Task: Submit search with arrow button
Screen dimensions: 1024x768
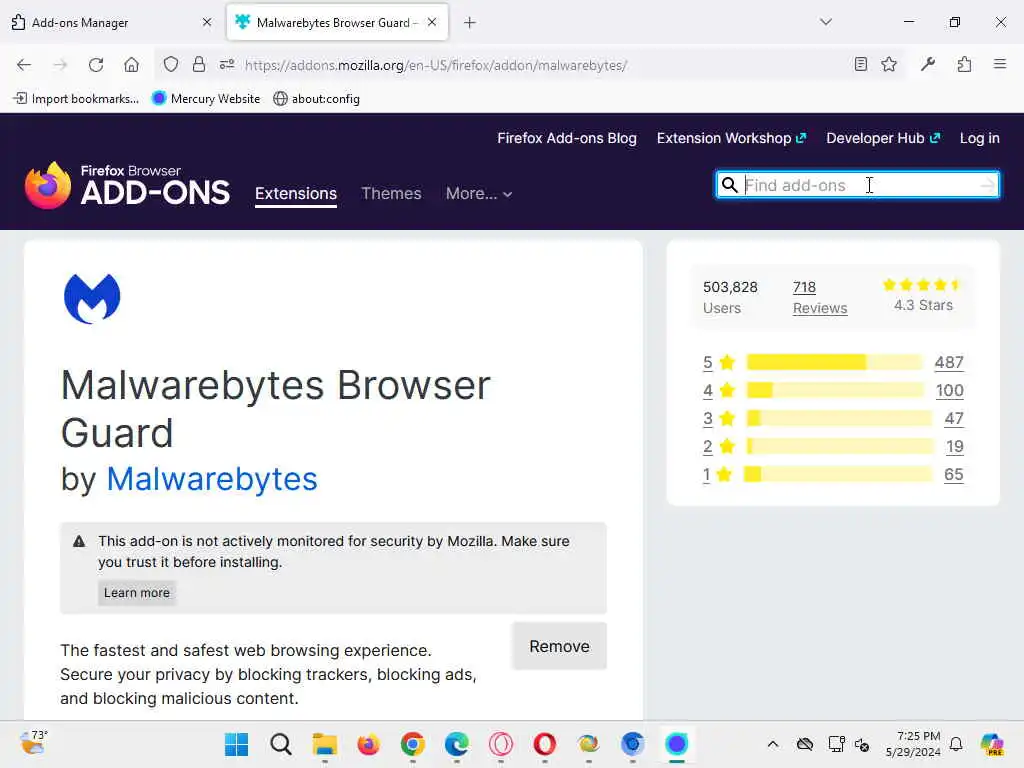Action: click(x=987, y=185)
